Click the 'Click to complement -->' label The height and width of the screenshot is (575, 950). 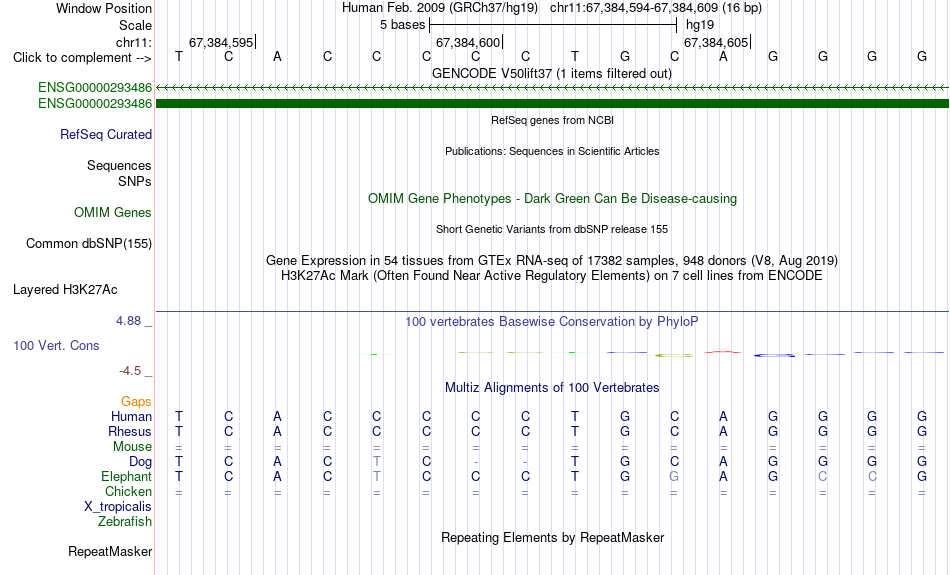pos(82,58)
